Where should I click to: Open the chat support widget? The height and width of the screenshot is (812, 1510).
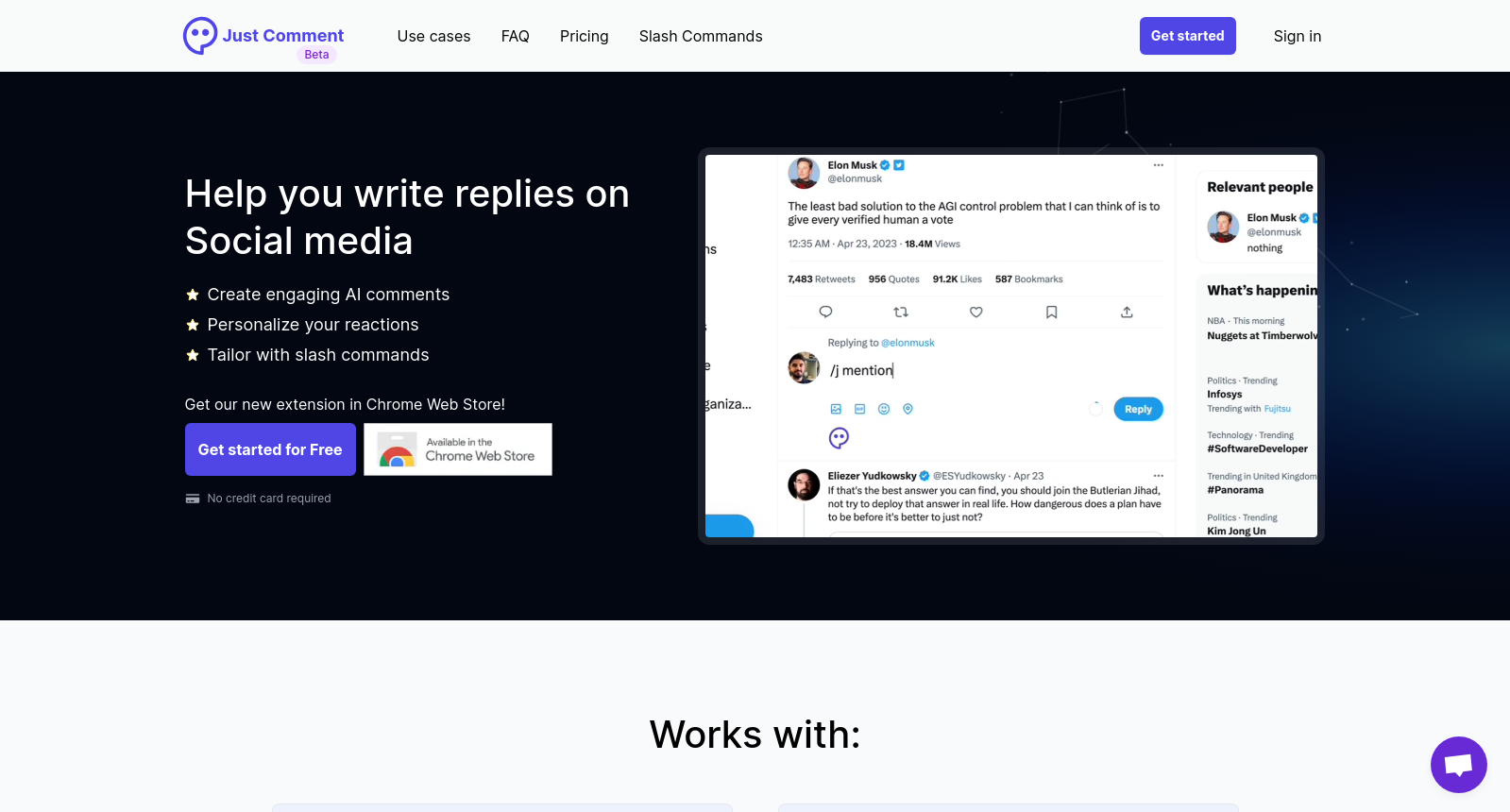point(1458,765)
